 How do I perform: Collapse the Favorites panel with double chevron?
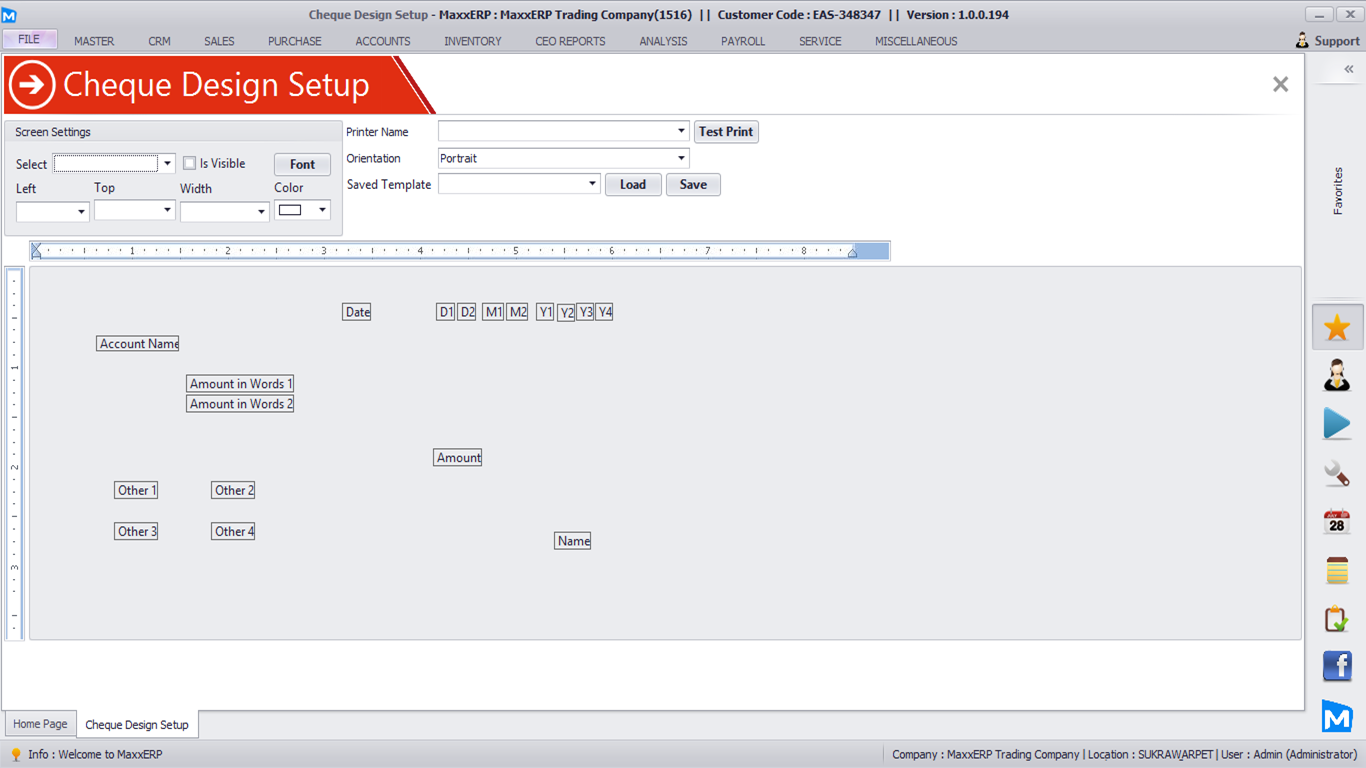(x=1348, y=69)
